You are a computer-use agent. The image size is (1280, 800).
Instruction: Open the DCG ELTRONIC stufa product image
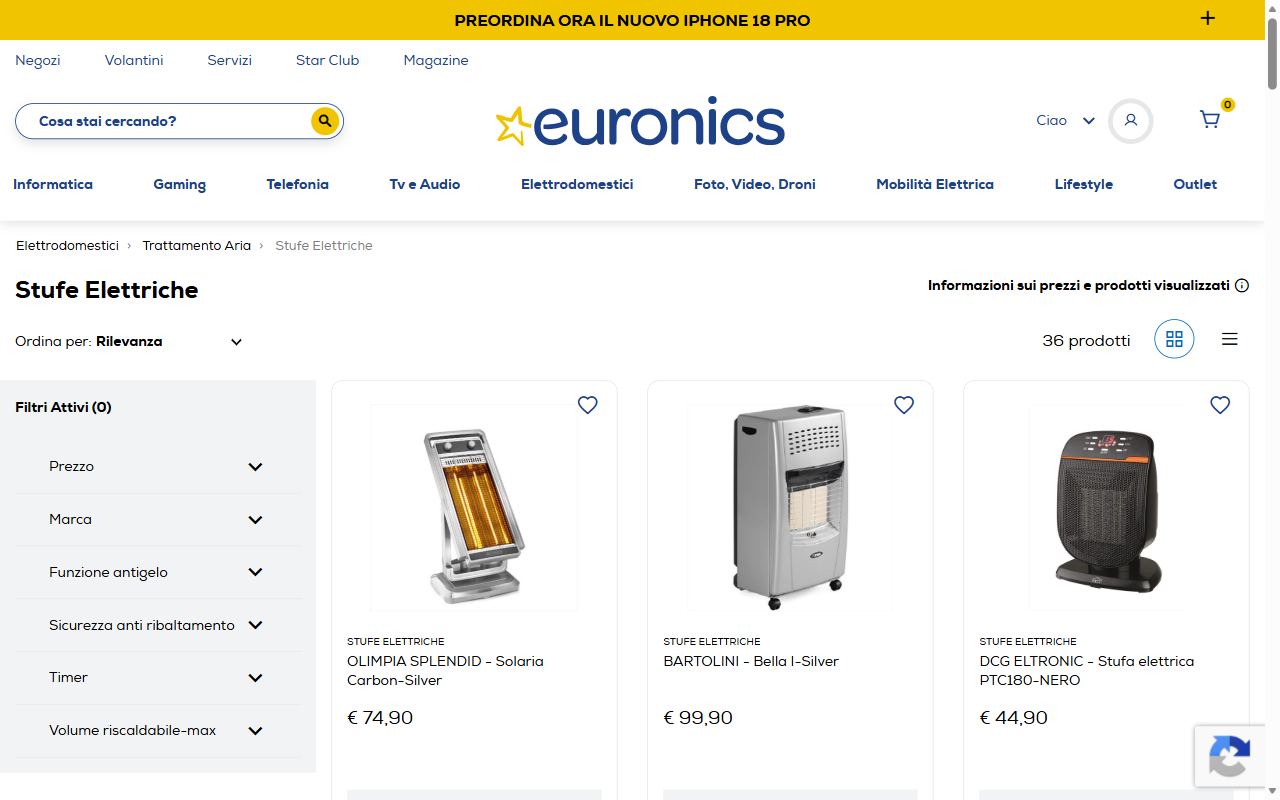click(1106, 508)
